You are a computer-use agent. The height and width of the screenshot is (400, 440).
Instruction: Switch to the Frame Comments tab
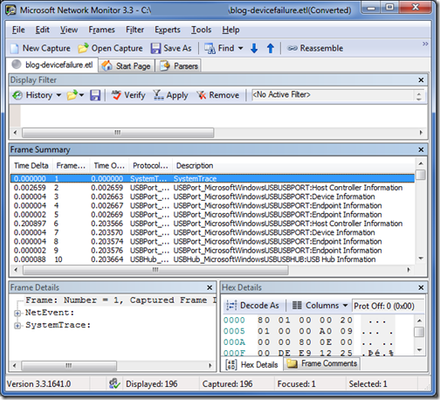coord(322,364)
